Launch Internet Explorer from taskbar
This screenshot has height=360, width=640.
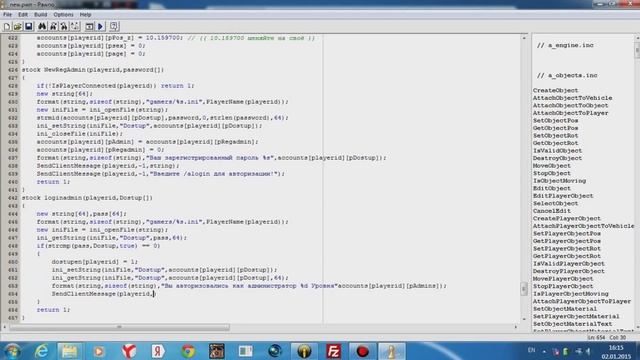pos(41,351)
